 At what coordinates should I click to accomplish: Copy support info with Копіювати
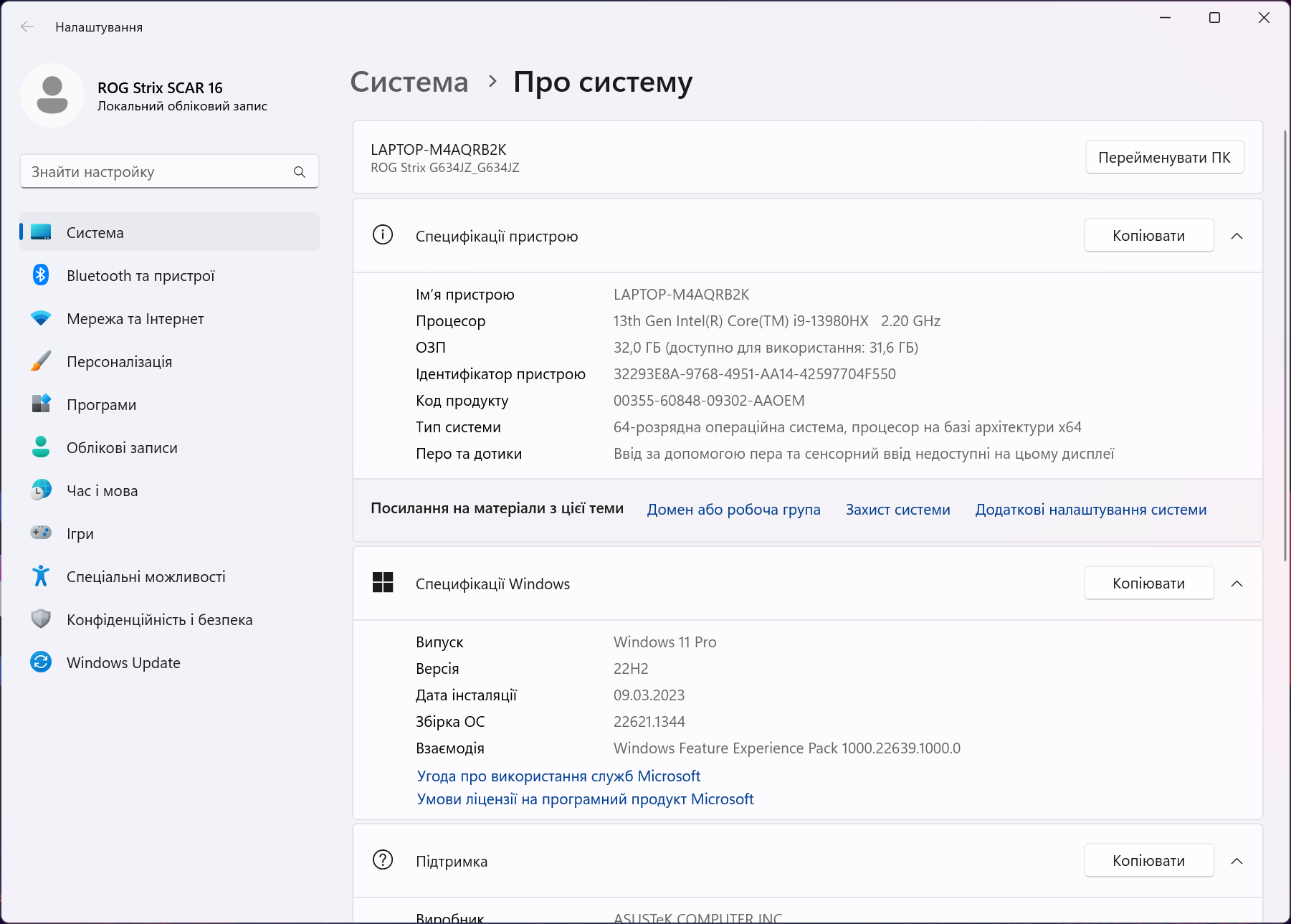pos(1148,861)
